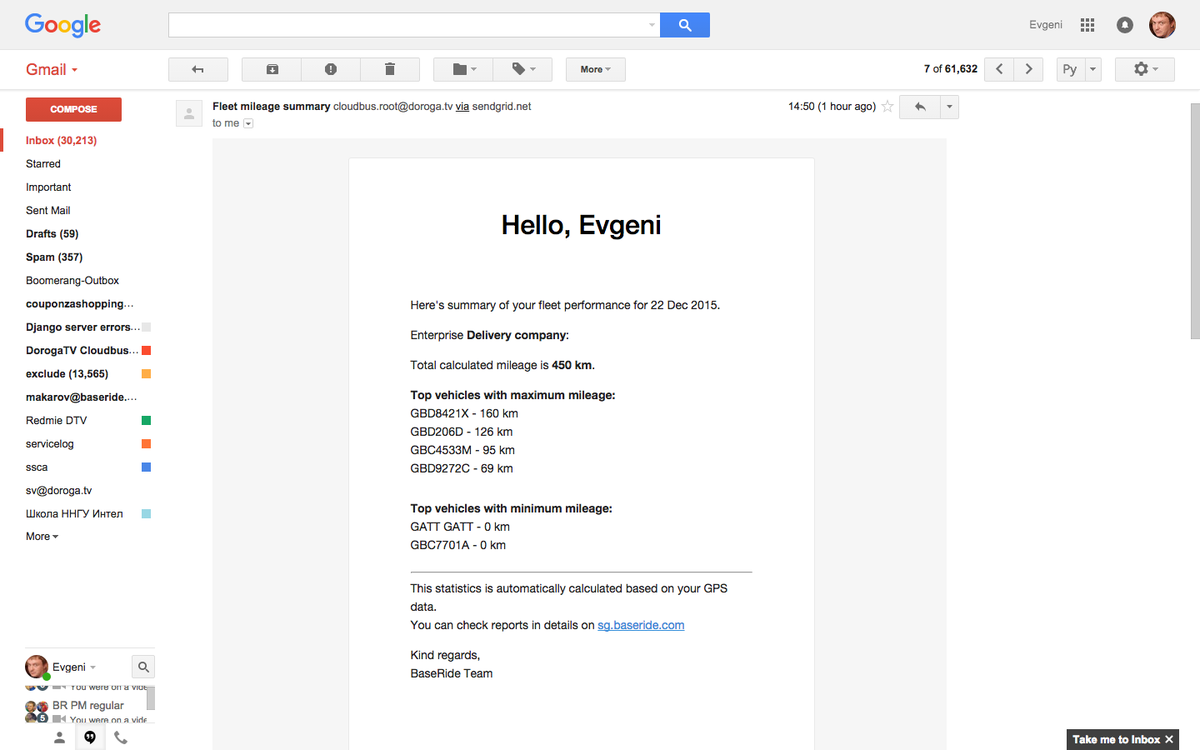1200x750 pixels.
Task: Go to the newer message arrow
Action: coord(999,69)
